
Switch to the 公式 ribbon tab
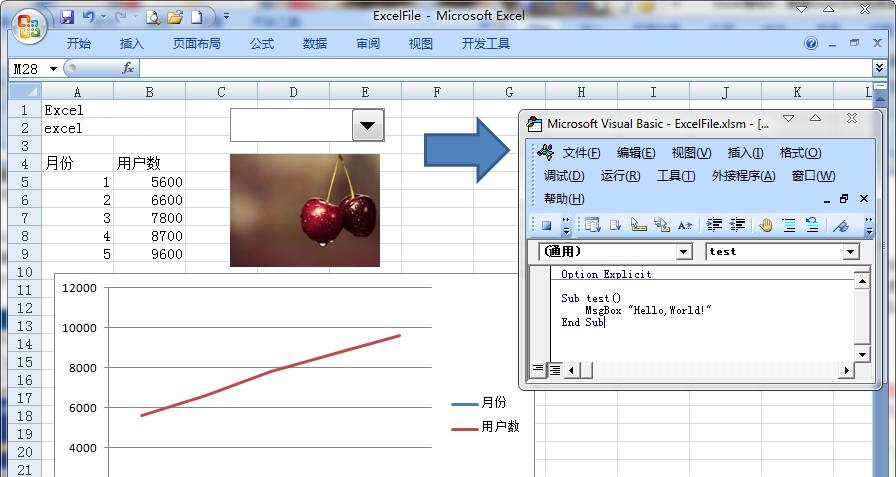click(x=262, y=43)
